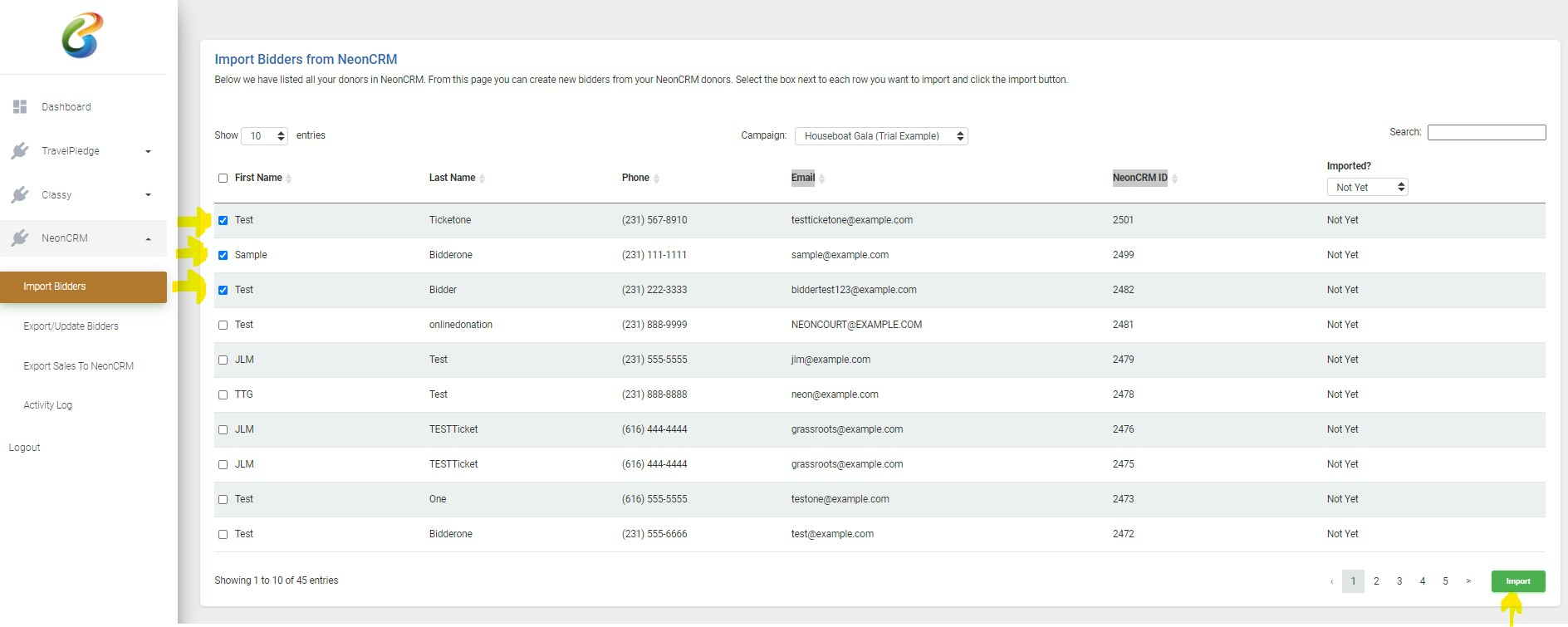Open the Campaign dropdown
The height and width of the screenshot is (627, 1568).
pyautogui.click(x=881, y=136)
